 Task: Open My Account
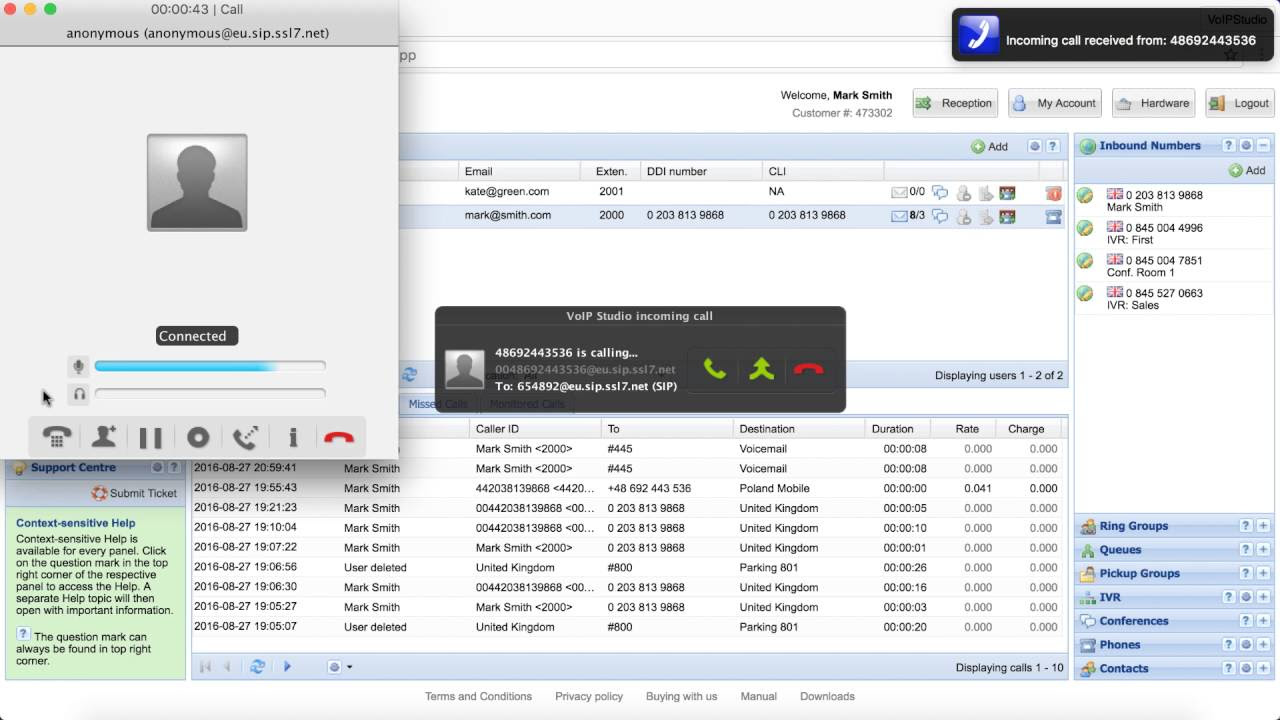(x=1054, y=103)
